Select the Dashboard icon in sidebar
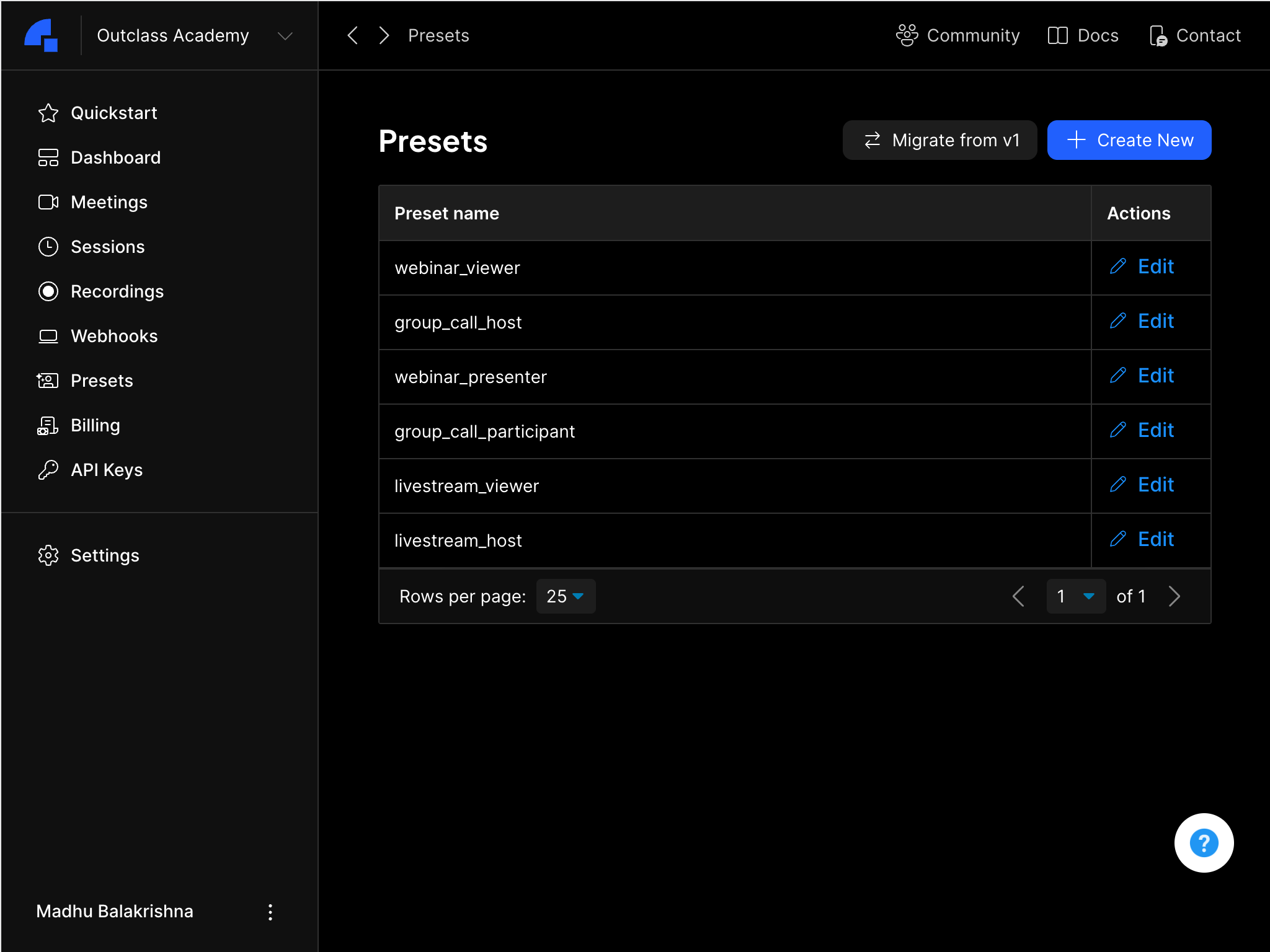 (49, 157)
